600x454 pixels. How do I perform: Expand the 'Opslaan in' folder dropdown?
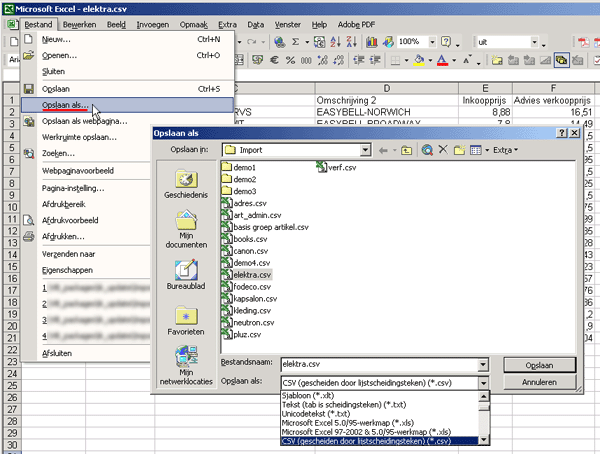pos(365,150)
